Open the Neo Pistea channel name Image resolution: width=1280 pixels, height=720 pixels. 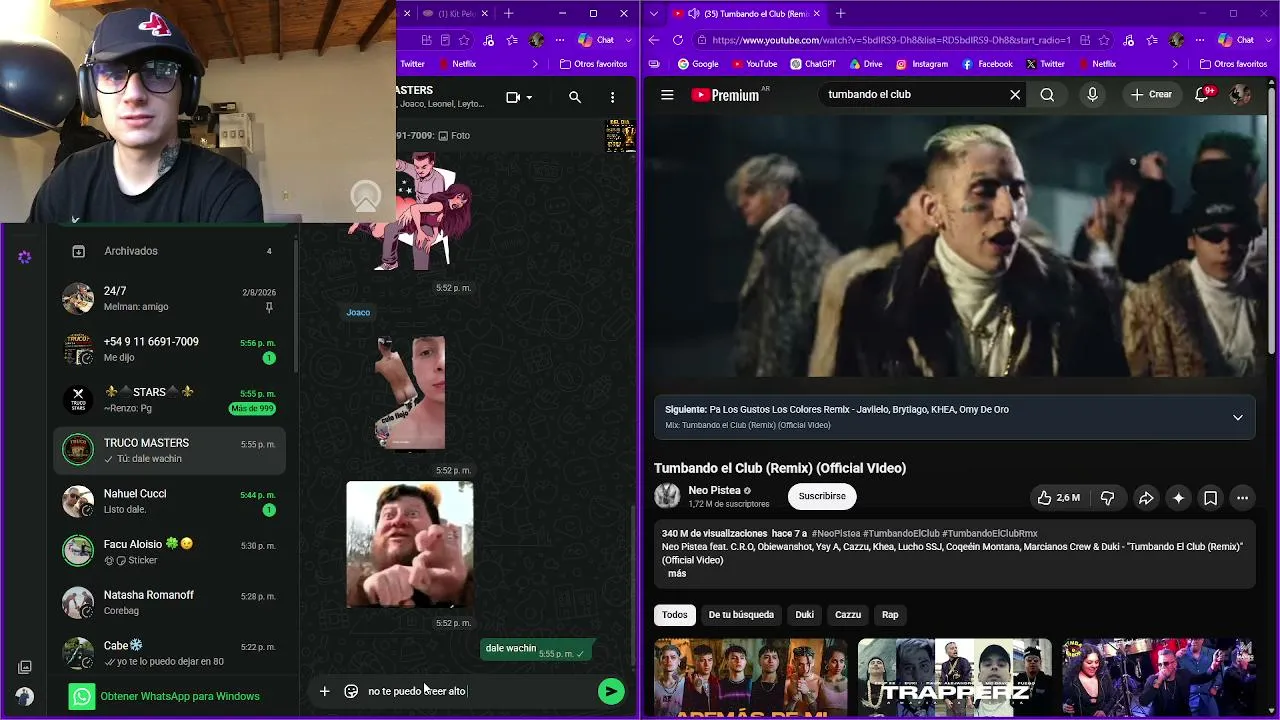pyautogui.click(x=714, y=490)
